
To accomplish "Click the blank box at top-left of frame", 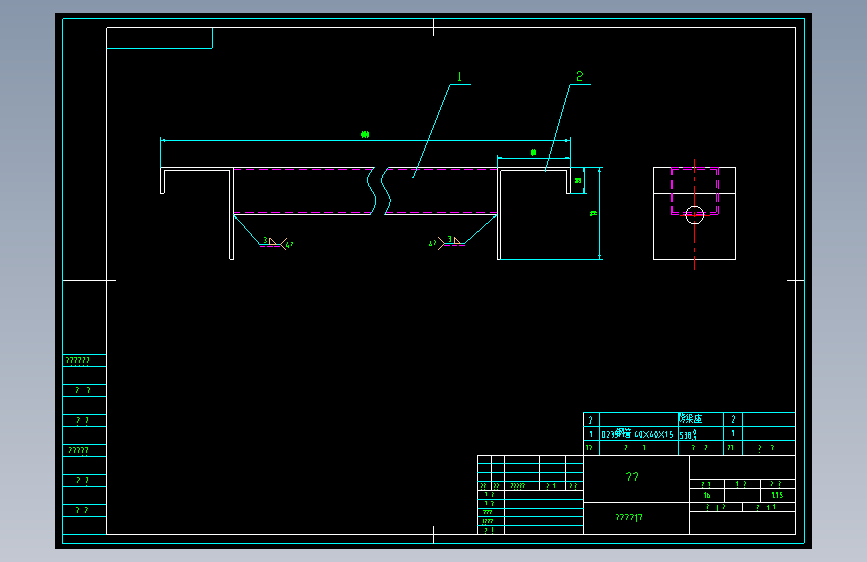I will tap(159, 38).
